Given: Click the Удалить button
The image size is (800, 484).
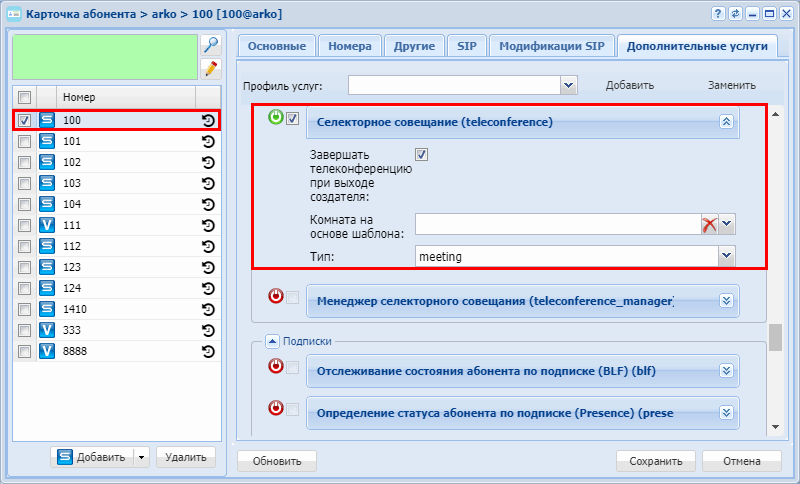Looking at the screenshot, I should [186, 457].
